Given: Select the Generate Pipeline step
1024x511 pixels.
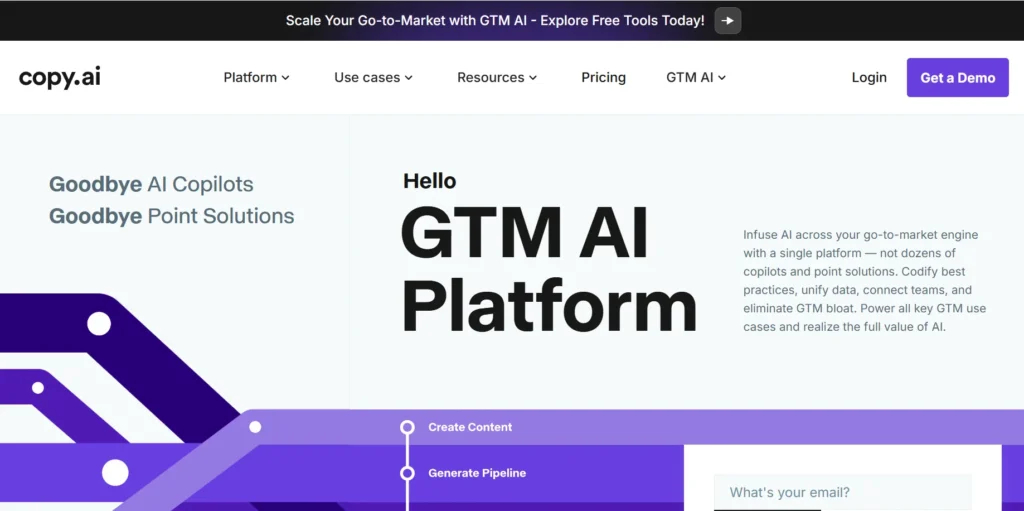Looking at the screenshot, I should (477, 473).
